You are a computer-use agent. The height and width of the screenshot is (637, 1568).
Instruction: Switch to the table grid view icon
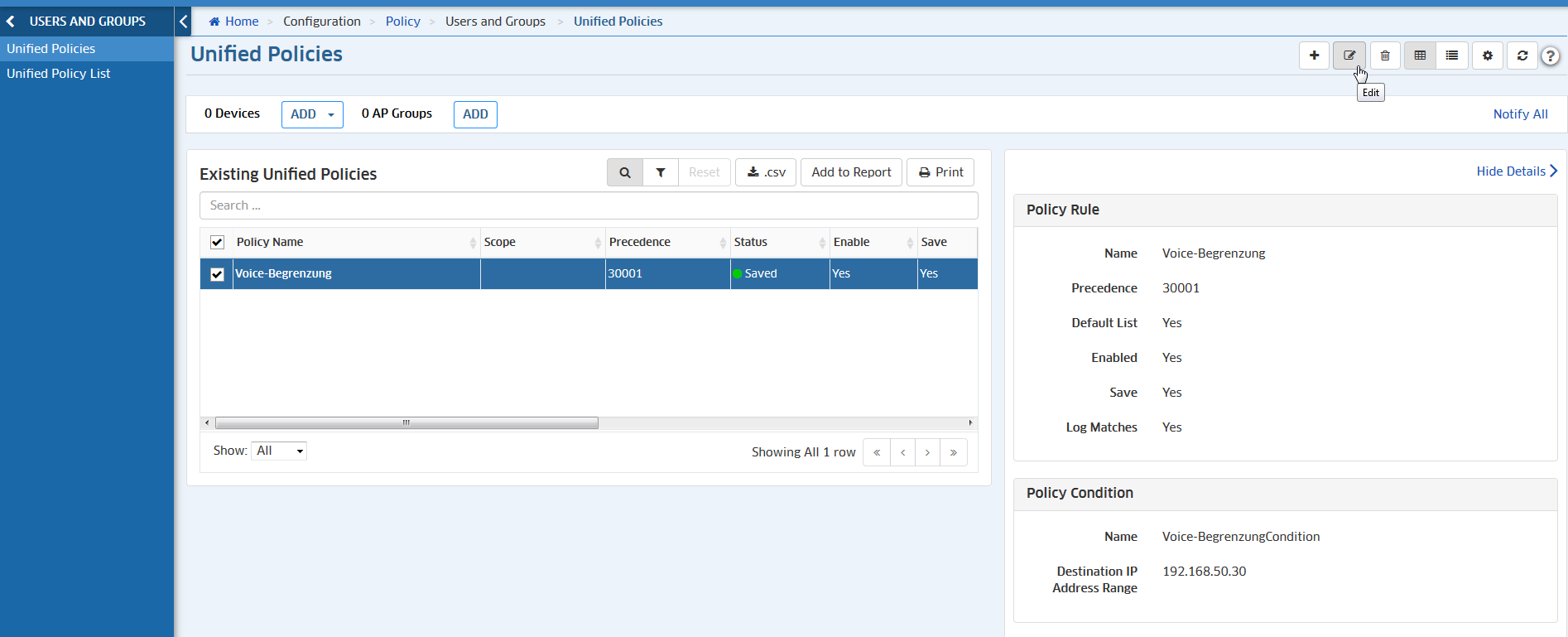pos(1420,55)
